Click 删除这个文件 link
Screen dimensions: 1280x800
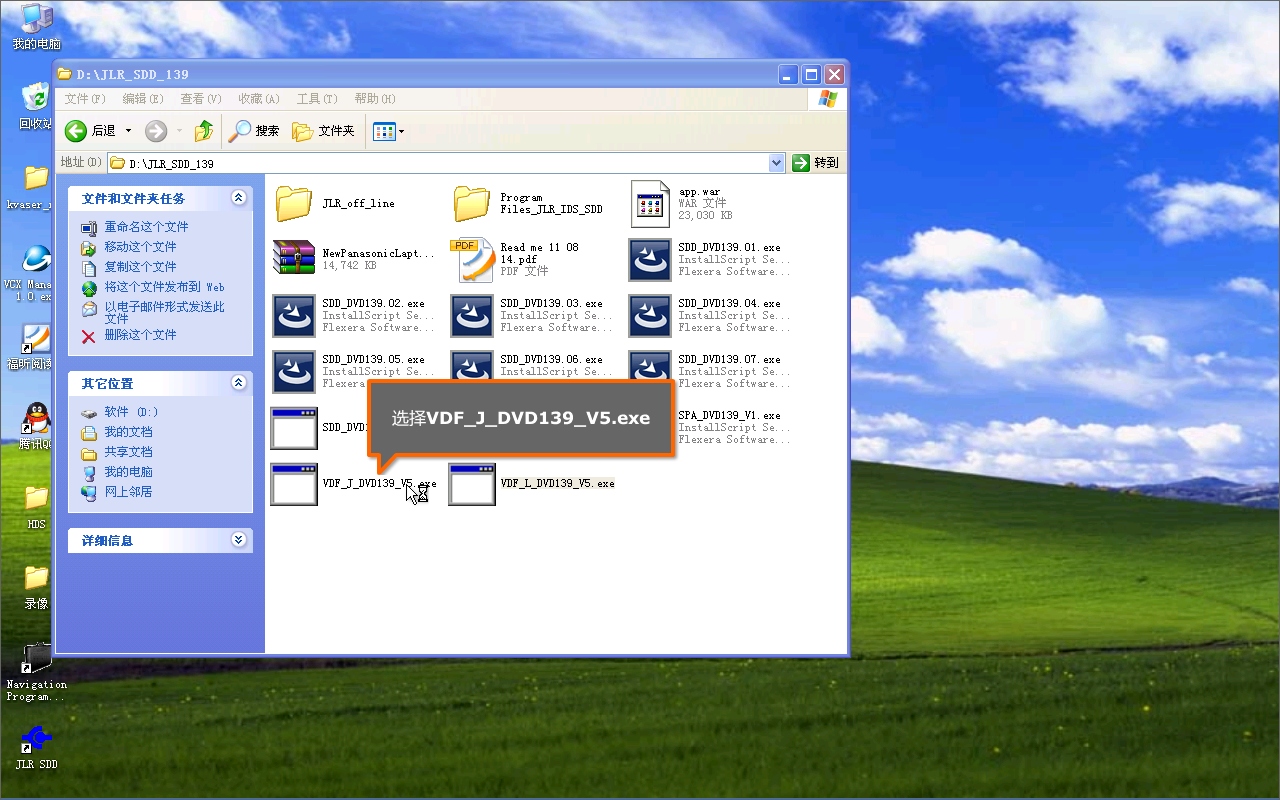coord(140,335)
